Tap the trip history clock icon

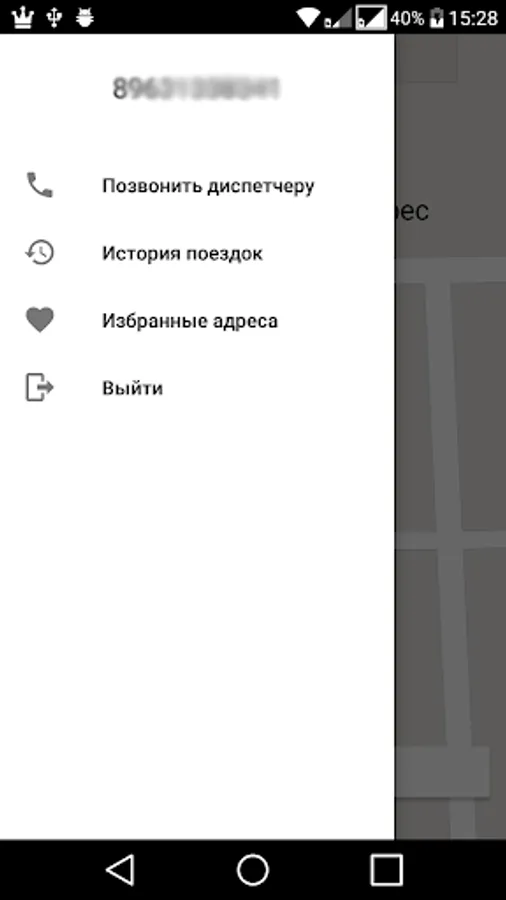click(x=40, y=253)
